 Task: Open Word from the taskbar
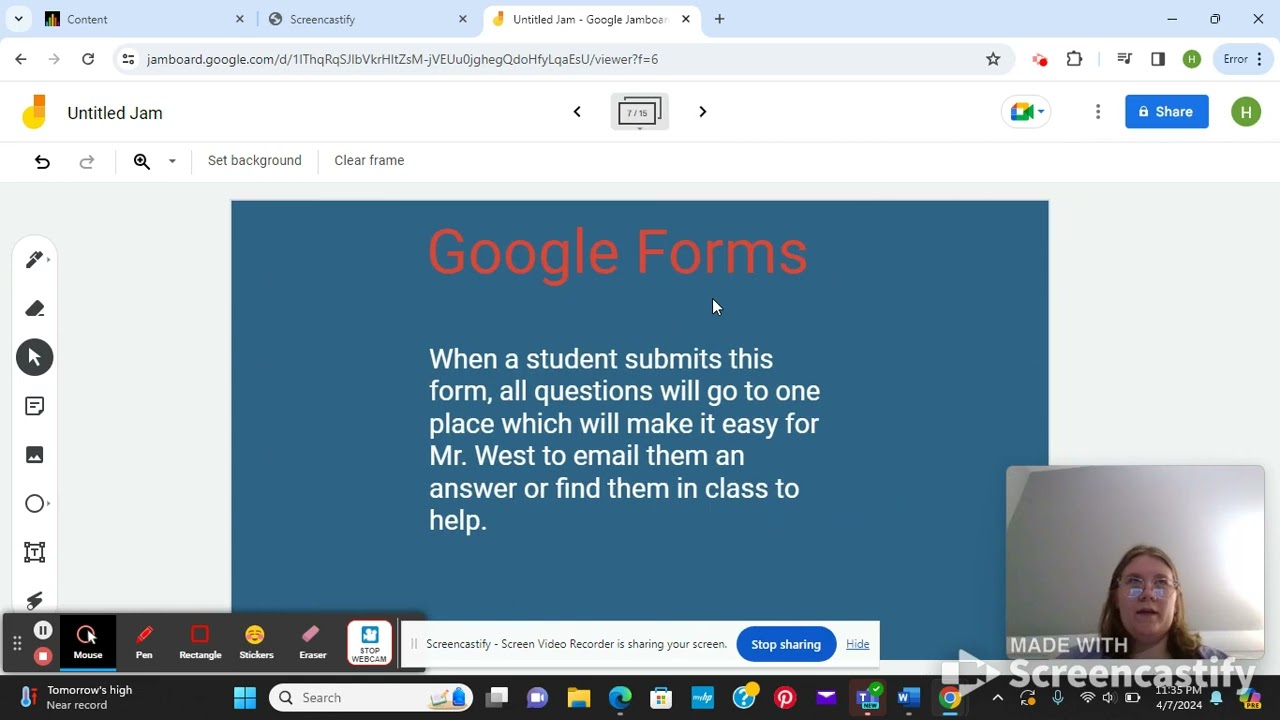tap(908, 698)
